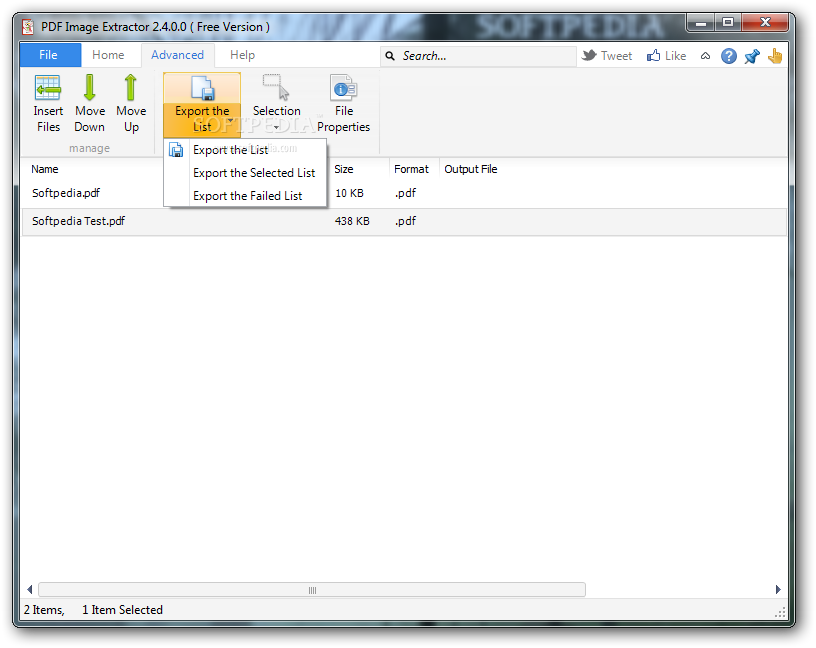Click the search magnifier icon
Image resolution: width=816 pixels, height=648 pixels.
(390, 56)
